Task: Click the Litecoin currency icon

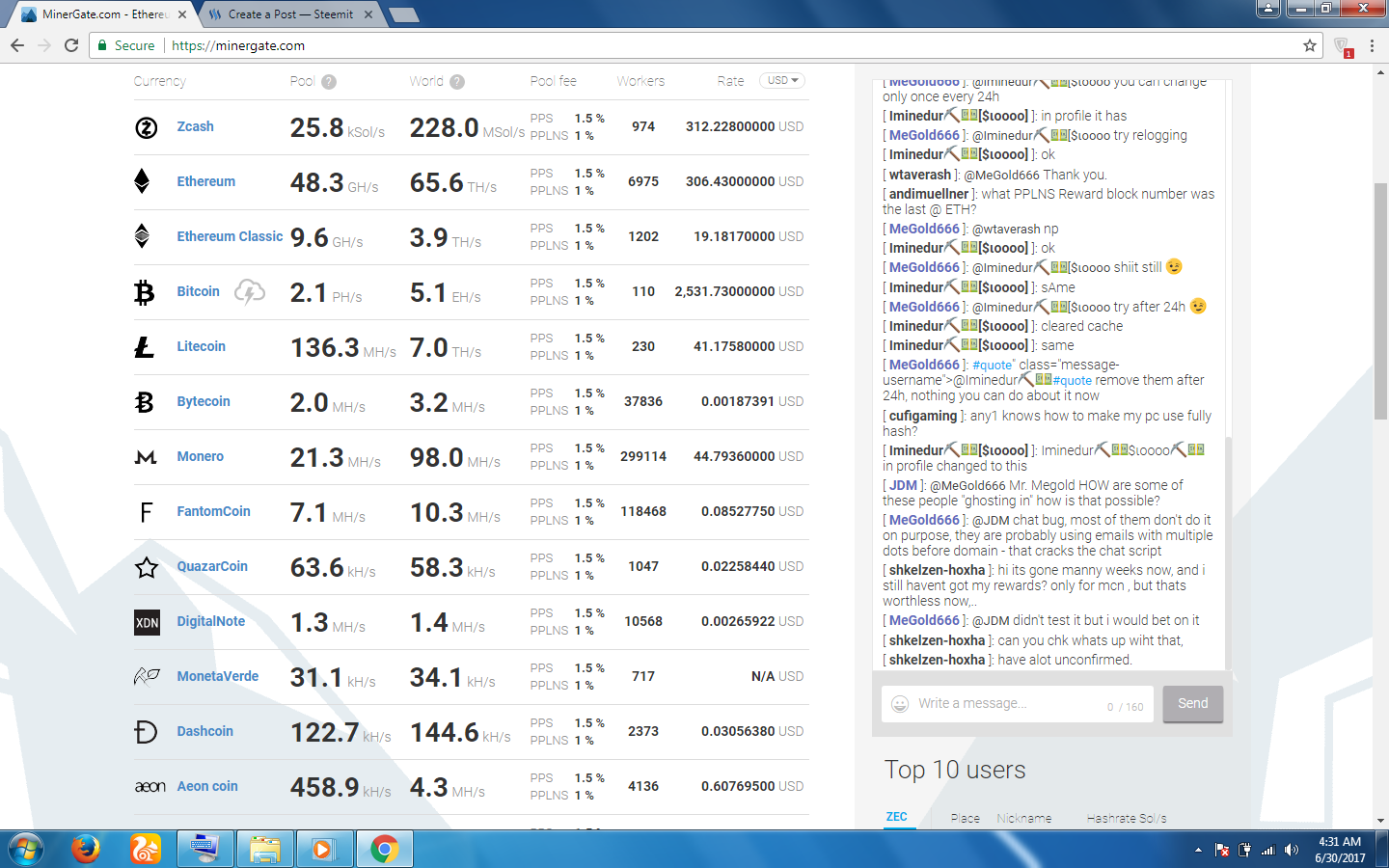Action: coord(145,346)
